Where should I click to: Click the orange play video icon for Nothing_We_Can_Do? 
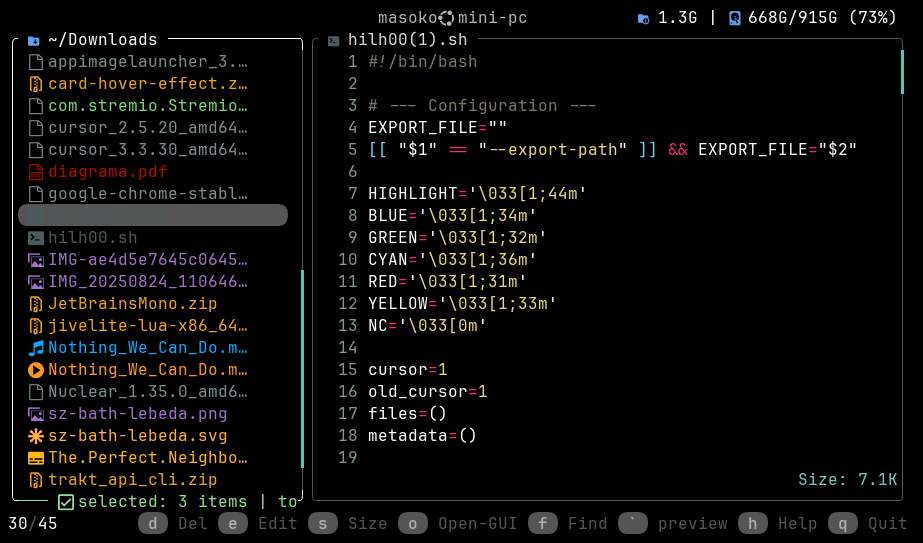(x=35, y=370)
